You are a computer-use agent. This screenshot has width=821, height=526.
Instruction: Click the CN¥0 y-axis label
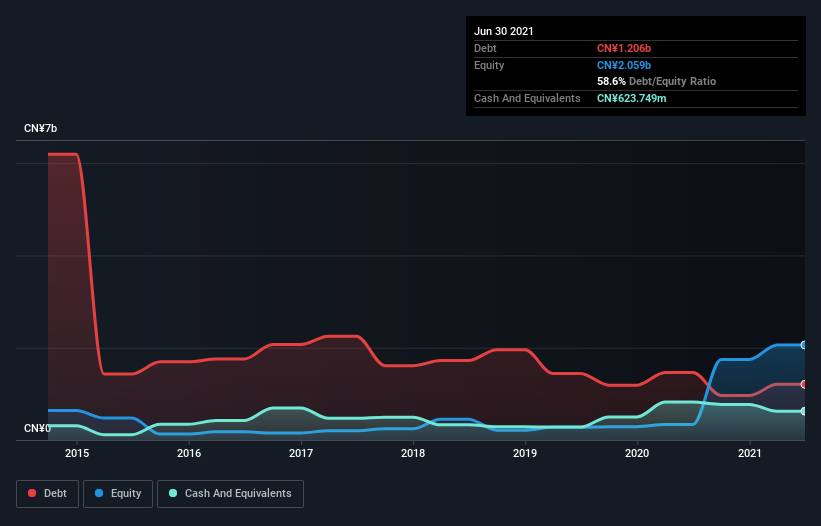click(37, 428)
